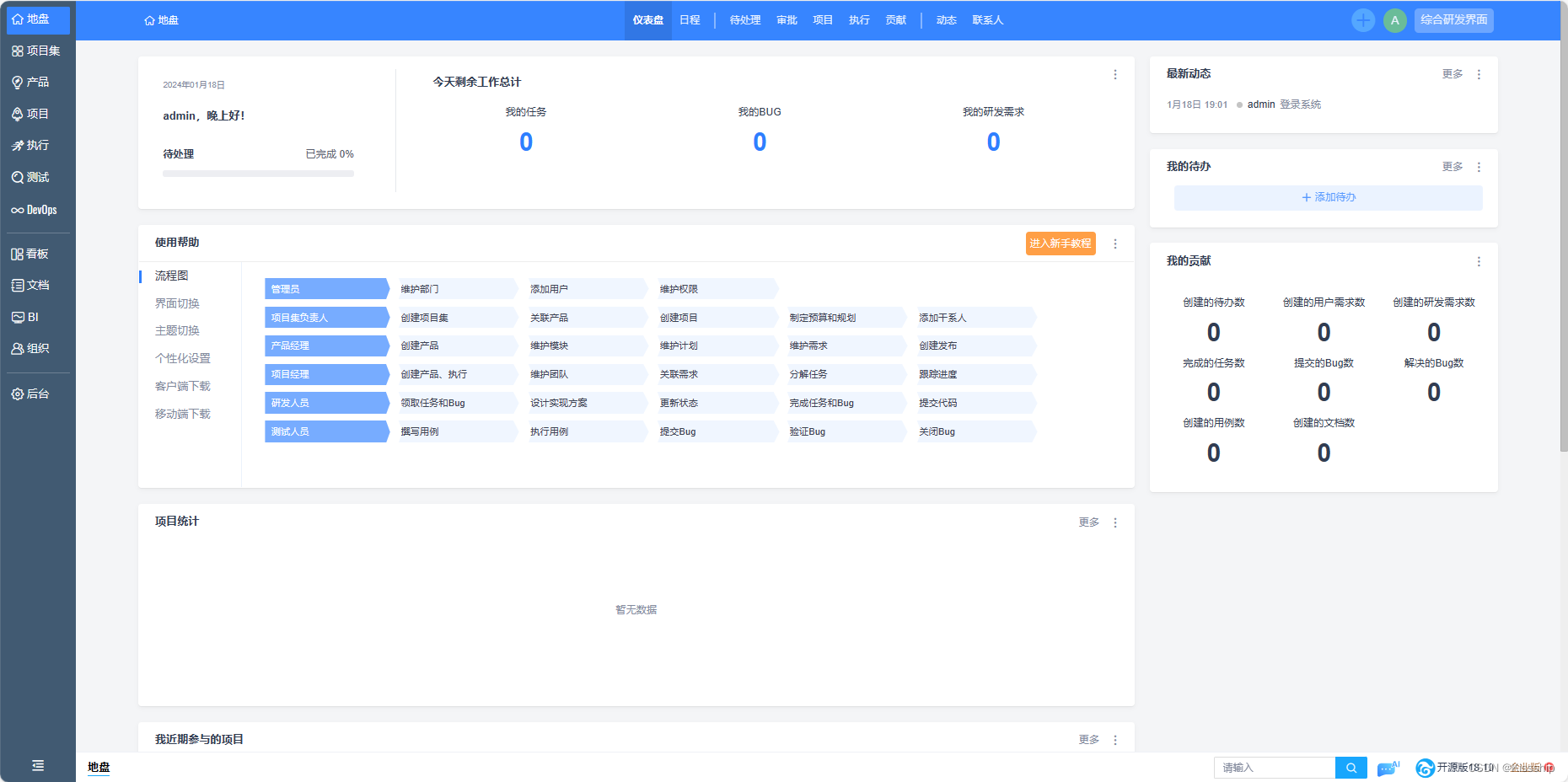Open options menu of 最新动态 block
Screen dimensions: 1568x782
[x=1479, y=74]
